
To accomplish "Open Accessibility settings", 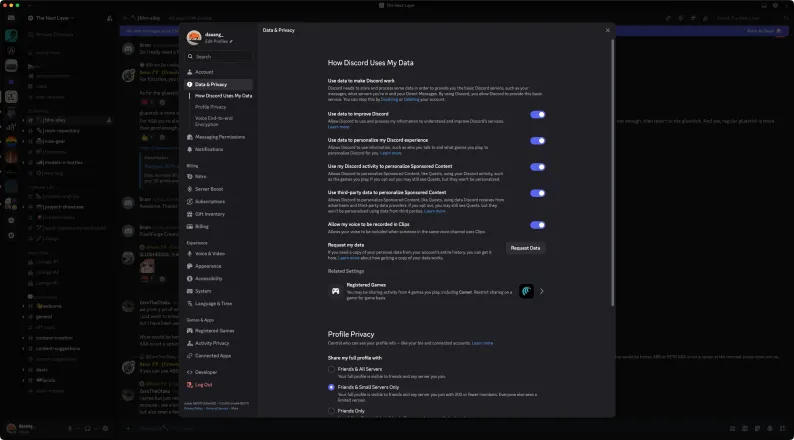I will click(218, 278).
